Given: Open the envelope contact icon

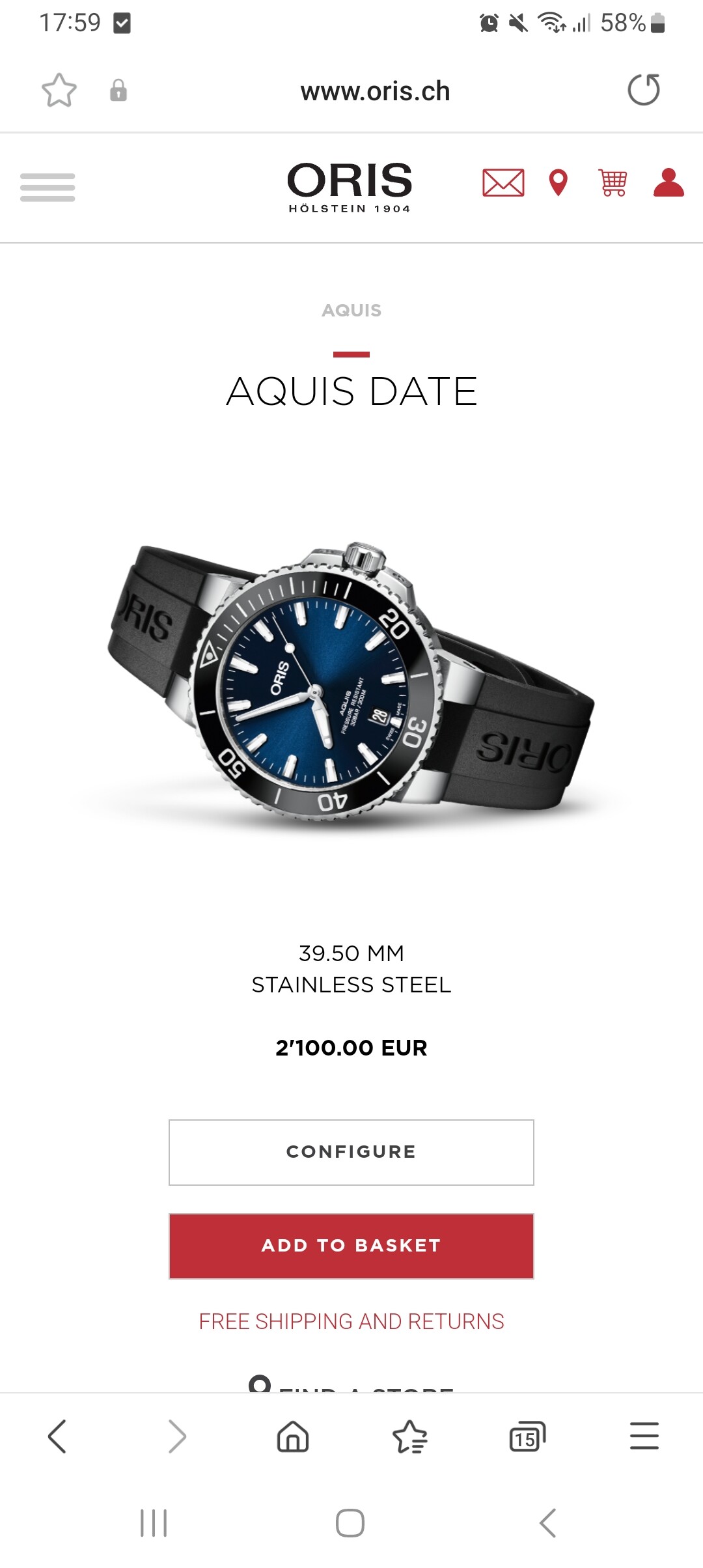Looking at the screenshot, I should (x=503, y=182).
